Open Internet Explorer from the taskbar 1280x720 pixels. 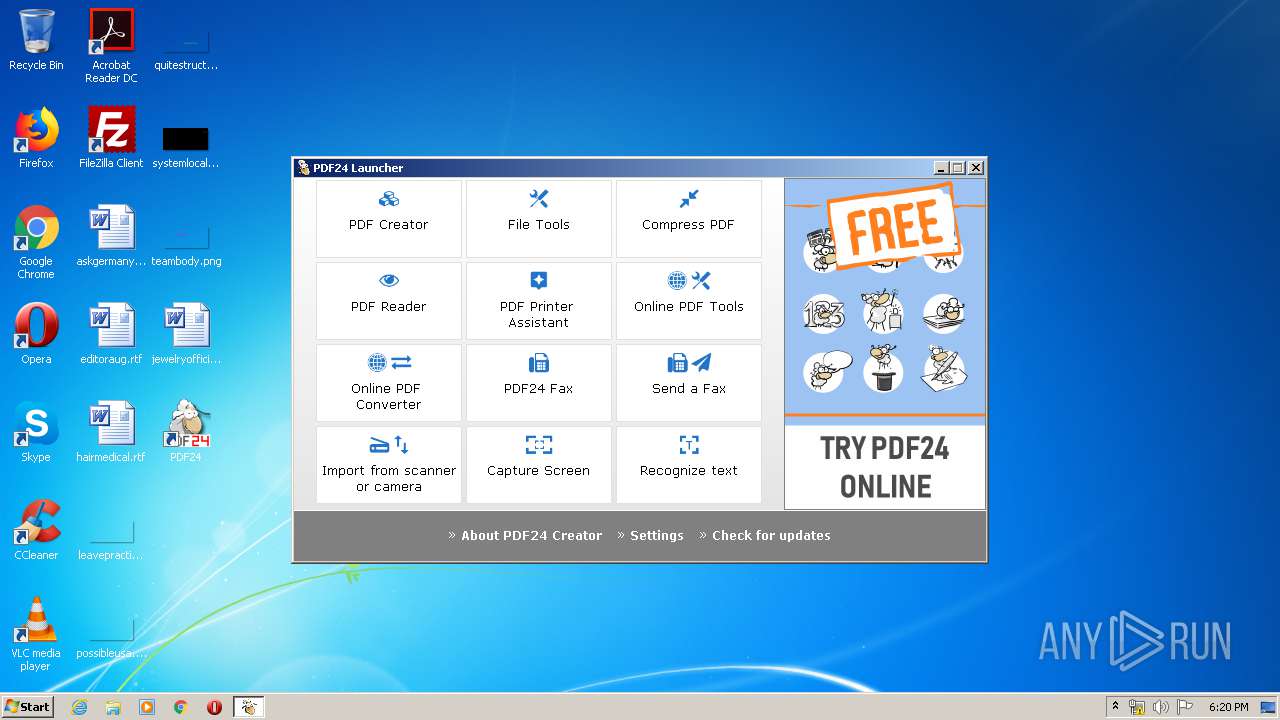point(79,707)
